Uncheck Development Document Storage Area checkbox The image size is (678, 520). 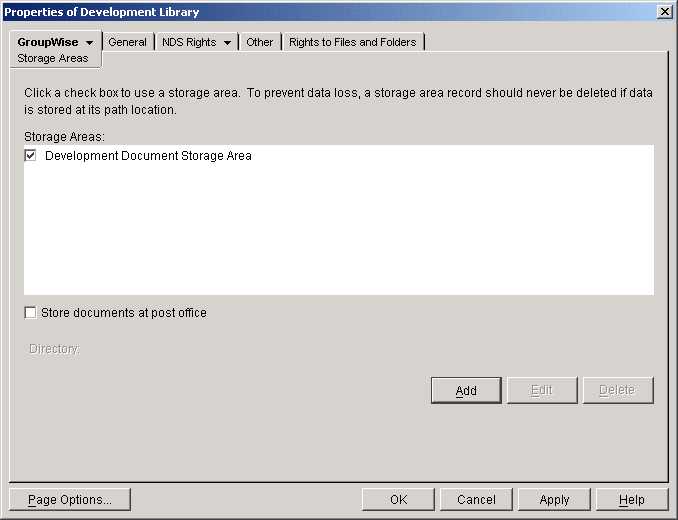pyautogui.click(x=30, y=155)
